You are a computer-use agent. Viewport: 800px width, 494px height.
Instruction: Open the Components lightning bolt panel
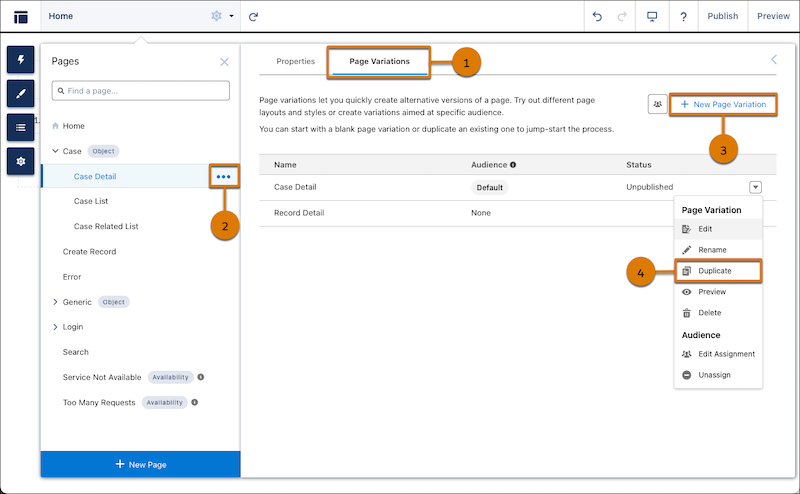tap(20, 59)
